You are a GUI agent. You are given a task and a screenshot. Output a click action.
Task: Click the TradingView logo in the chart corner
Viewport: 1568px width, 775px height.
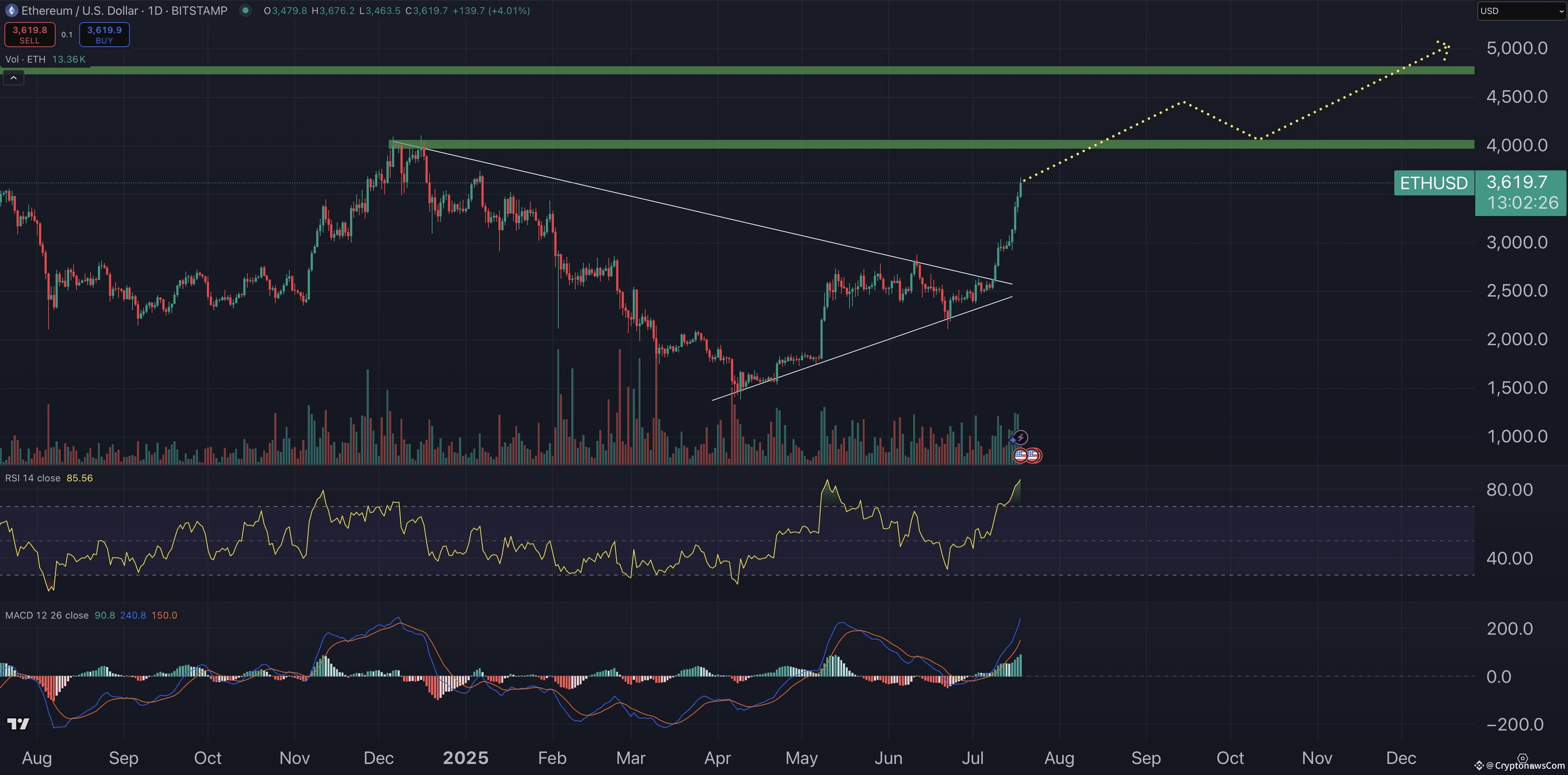tap(18, 724)
